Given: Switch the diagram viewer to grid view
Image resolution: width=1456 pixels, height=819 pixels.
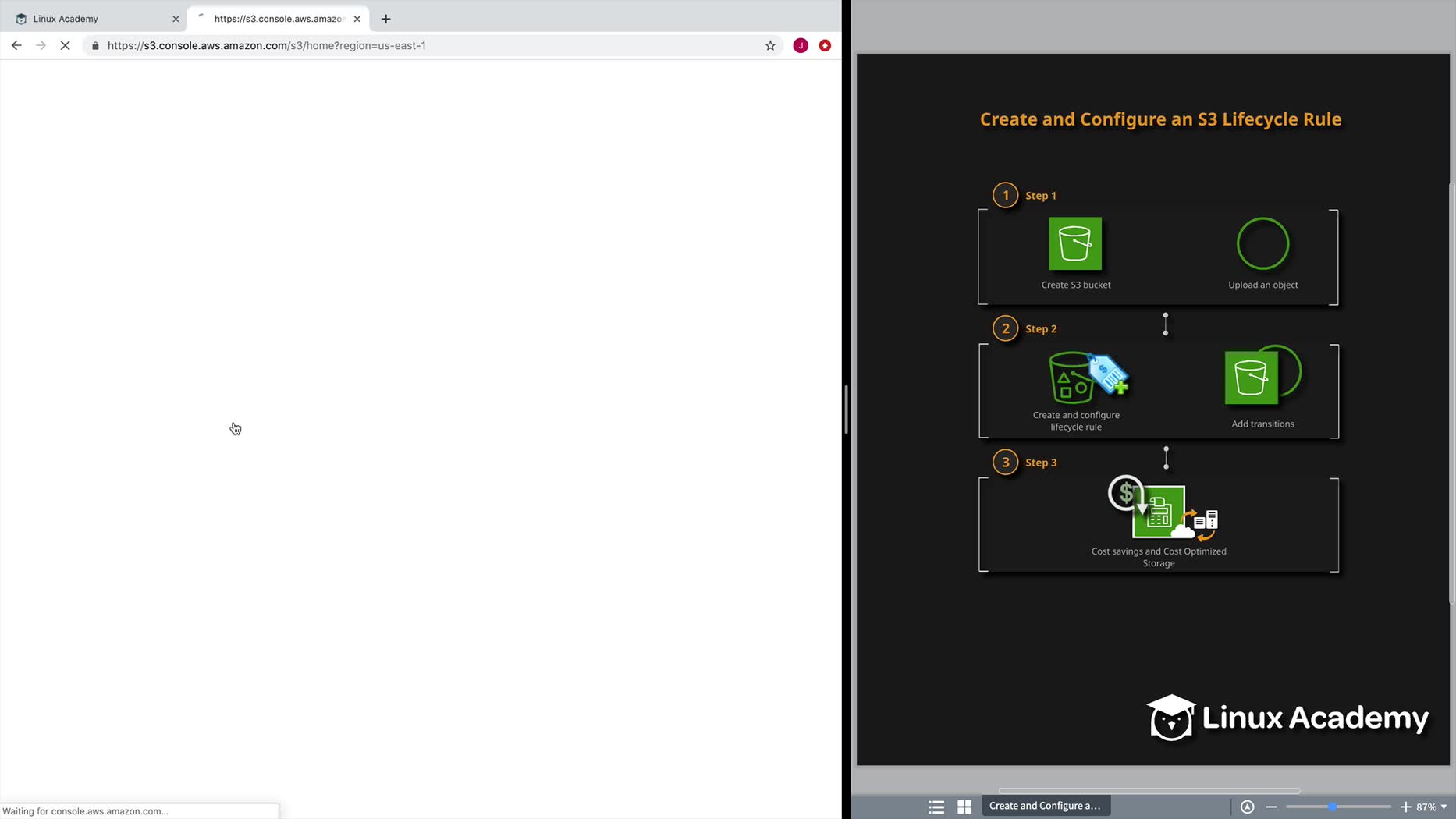Looking at the screenshot, I should pos(964,807).
